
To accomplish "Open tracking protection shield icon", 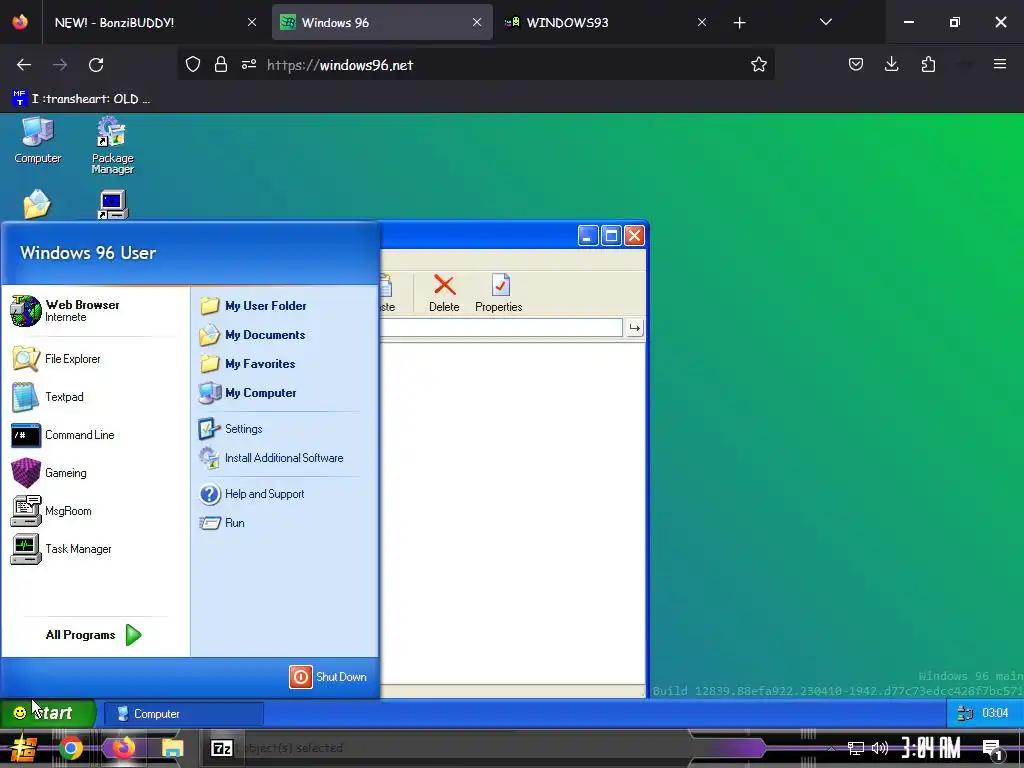I will (193, 64).
